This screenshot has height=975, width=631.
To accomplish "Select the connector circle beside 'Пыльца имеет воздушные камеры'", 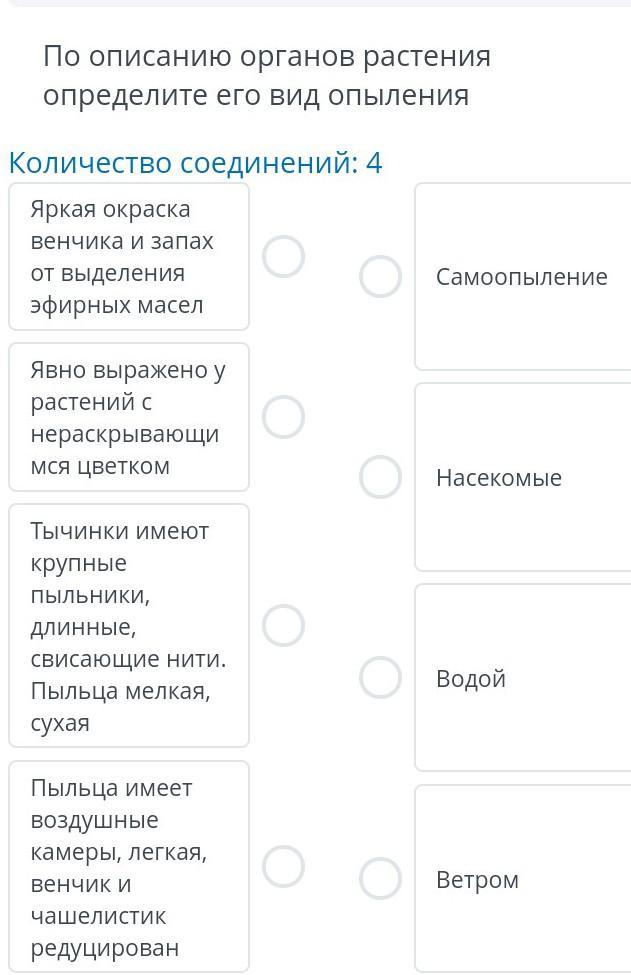I will (x=284, y=867).
